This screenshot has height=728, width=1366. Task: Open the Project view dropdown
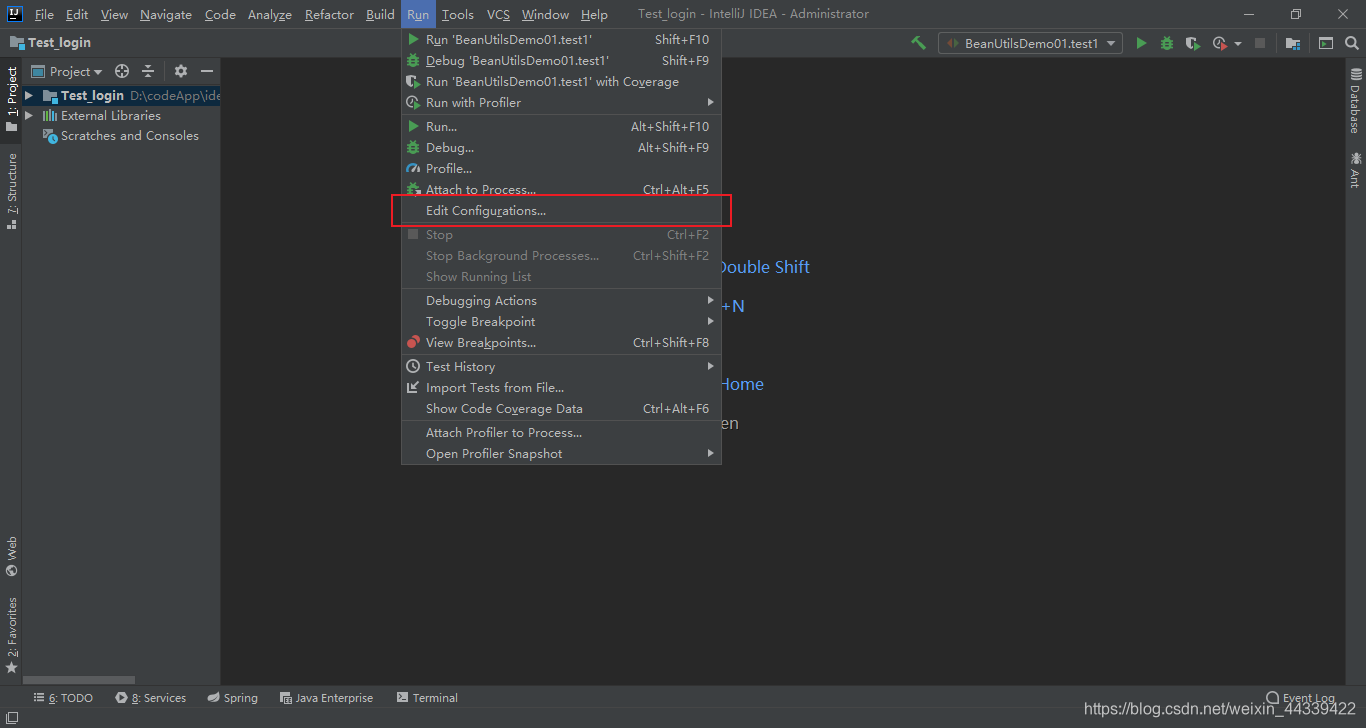point(68,71)
